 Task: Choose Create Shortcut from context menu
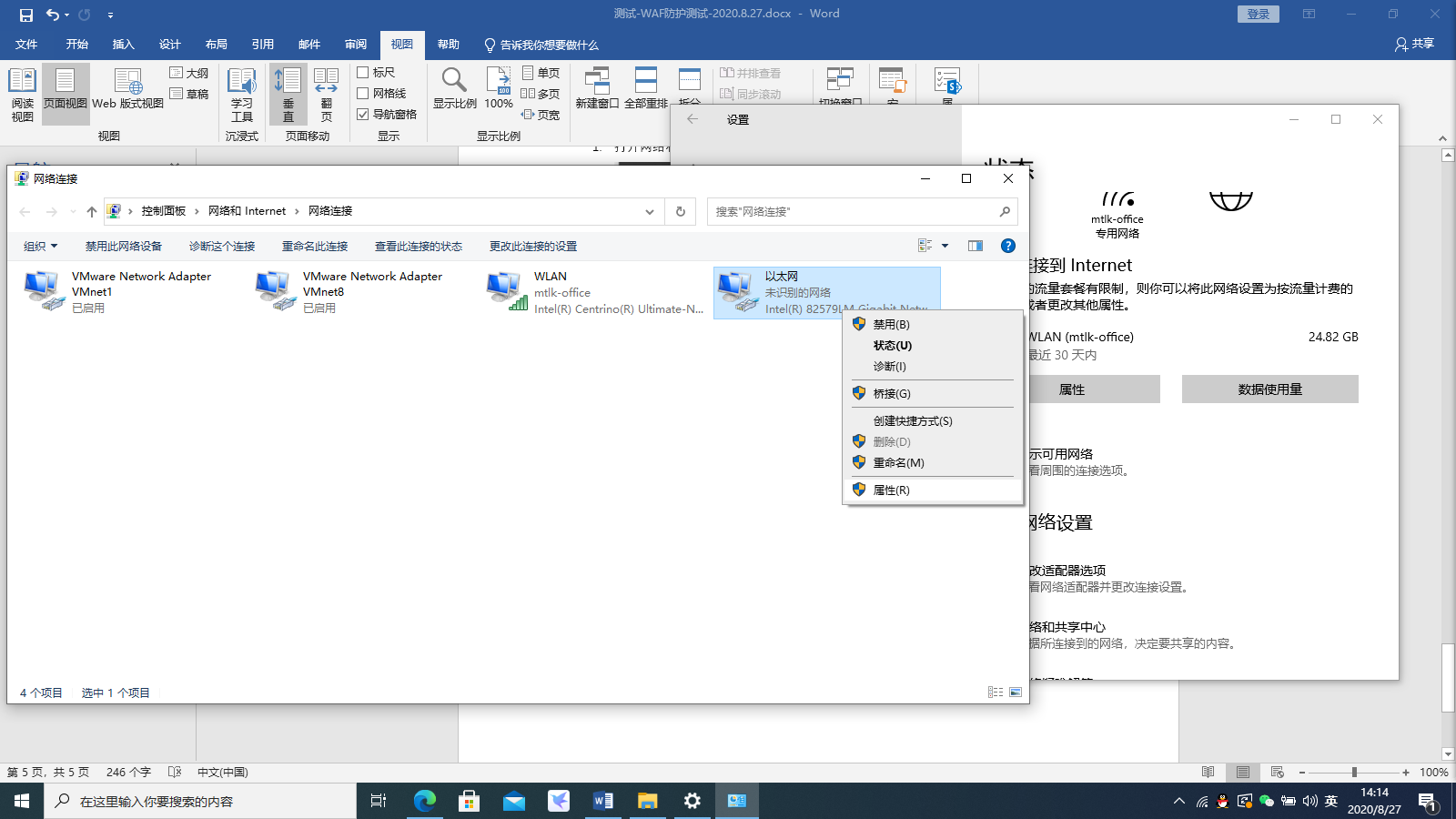pyautogui.click(x=932, y=420)
